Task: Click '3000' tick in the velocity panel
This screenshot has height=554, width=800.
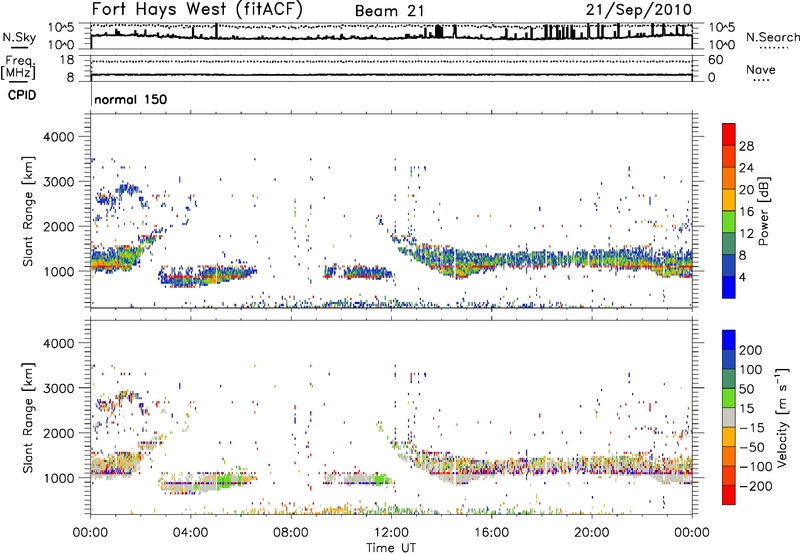Action: point(58,388)
